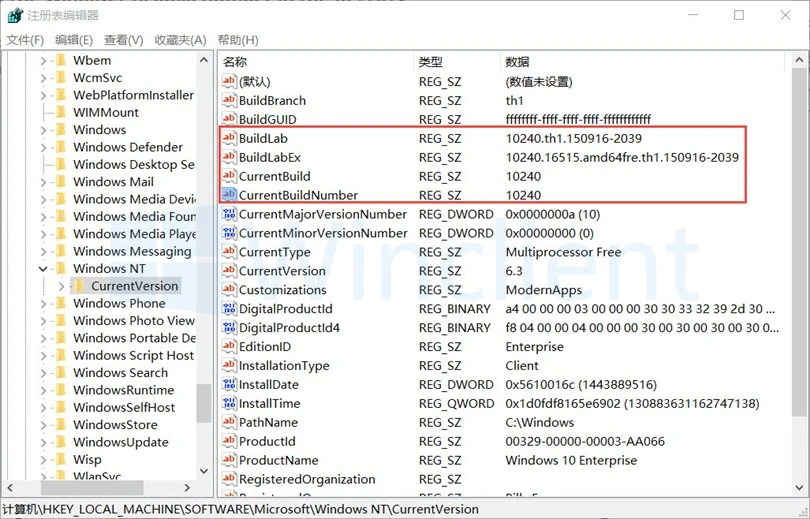Select the EditionID registry value
Screen dimensions: 810x519
(265, 347)
